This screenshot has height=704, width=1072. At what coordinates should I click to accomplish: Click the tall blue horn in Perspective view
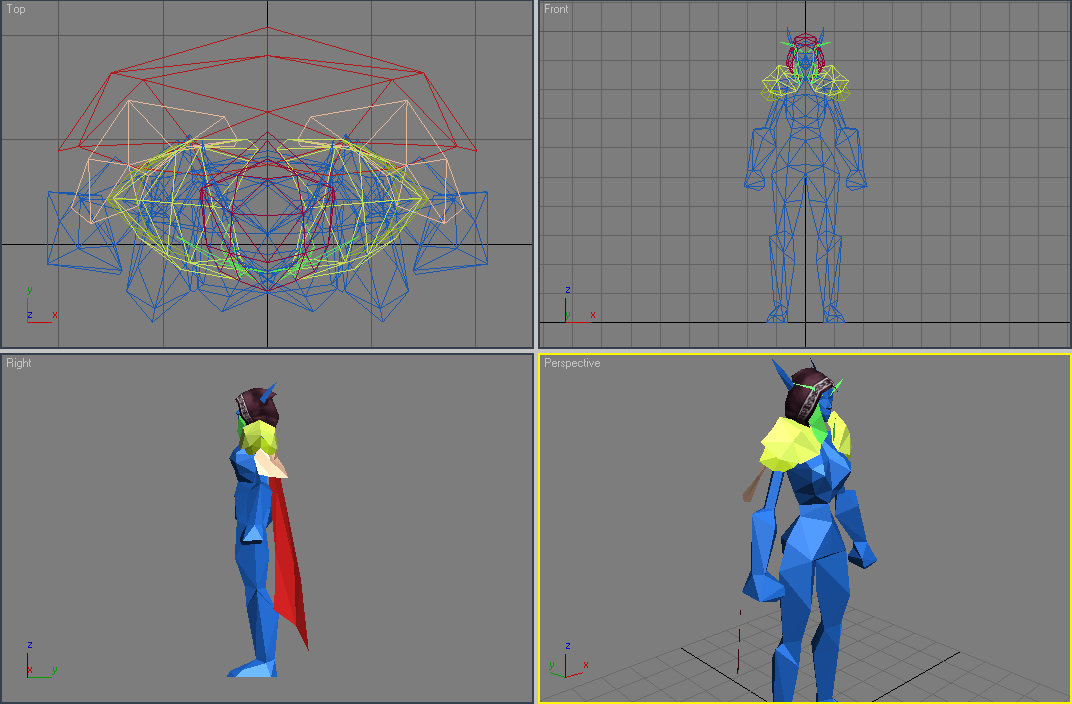781,375
